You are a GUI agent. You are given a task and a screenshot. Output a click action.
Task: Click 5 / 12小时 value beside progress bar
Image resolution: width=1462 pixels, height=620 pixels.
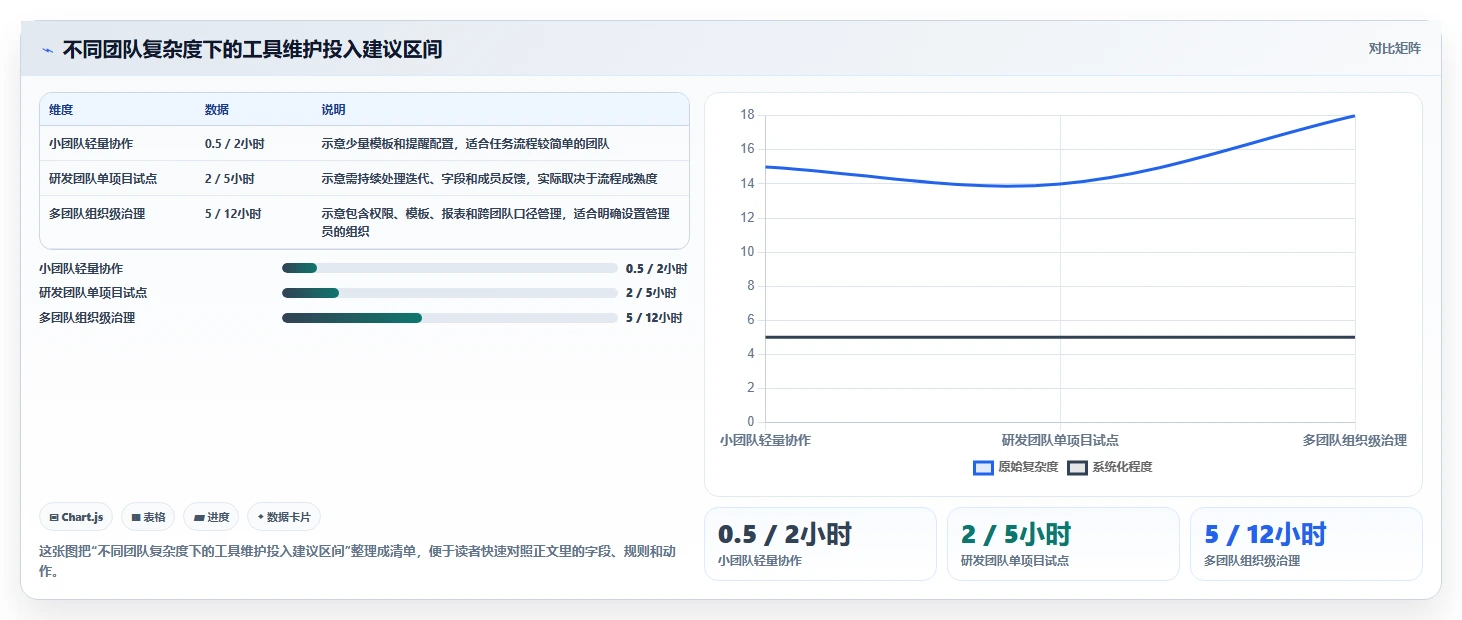coord(654,318)
